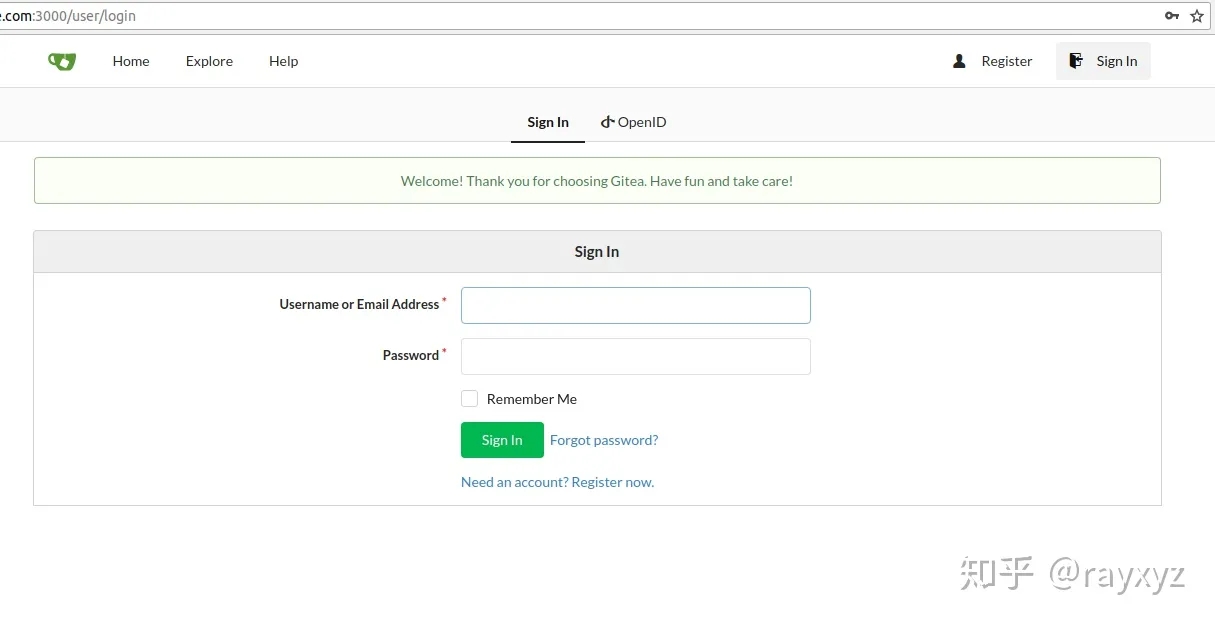
Task: Open the Home menu item
Action: pos(131,61)
